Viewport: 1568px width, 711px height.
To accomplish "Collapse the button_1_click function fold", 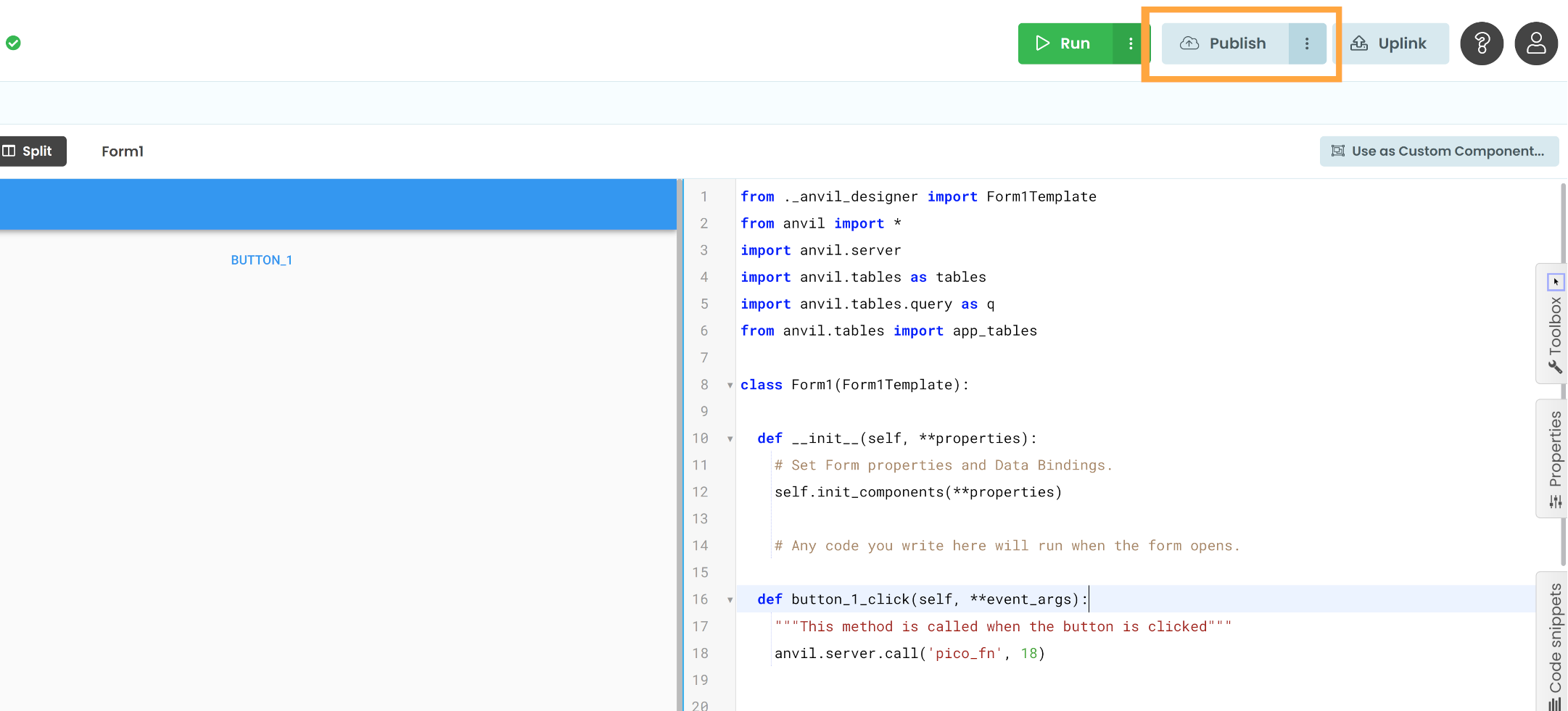I will (730, 599).
